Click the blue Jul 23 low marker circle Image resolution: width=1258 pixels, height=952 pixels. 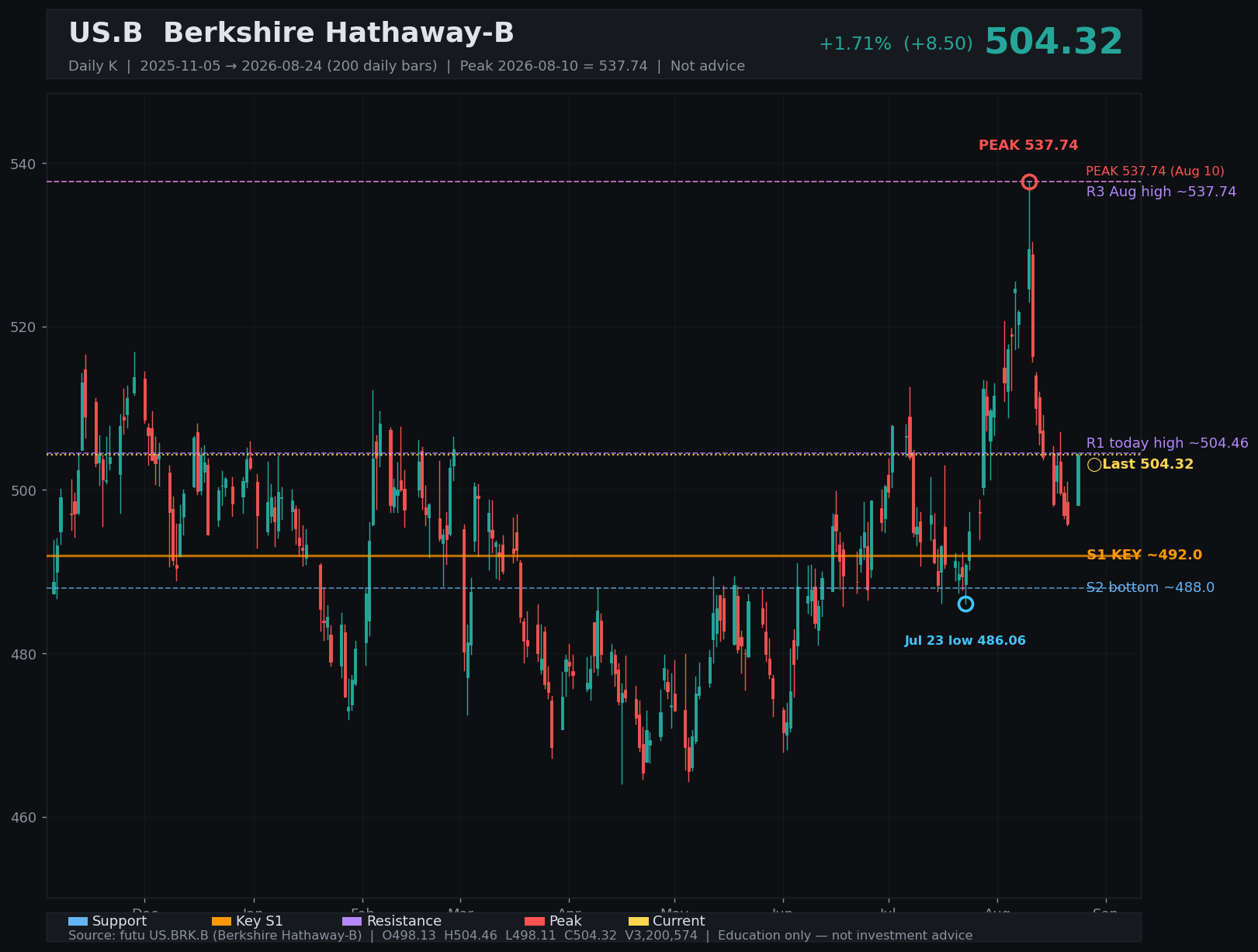pyautogui.click(x=965, y=604)
